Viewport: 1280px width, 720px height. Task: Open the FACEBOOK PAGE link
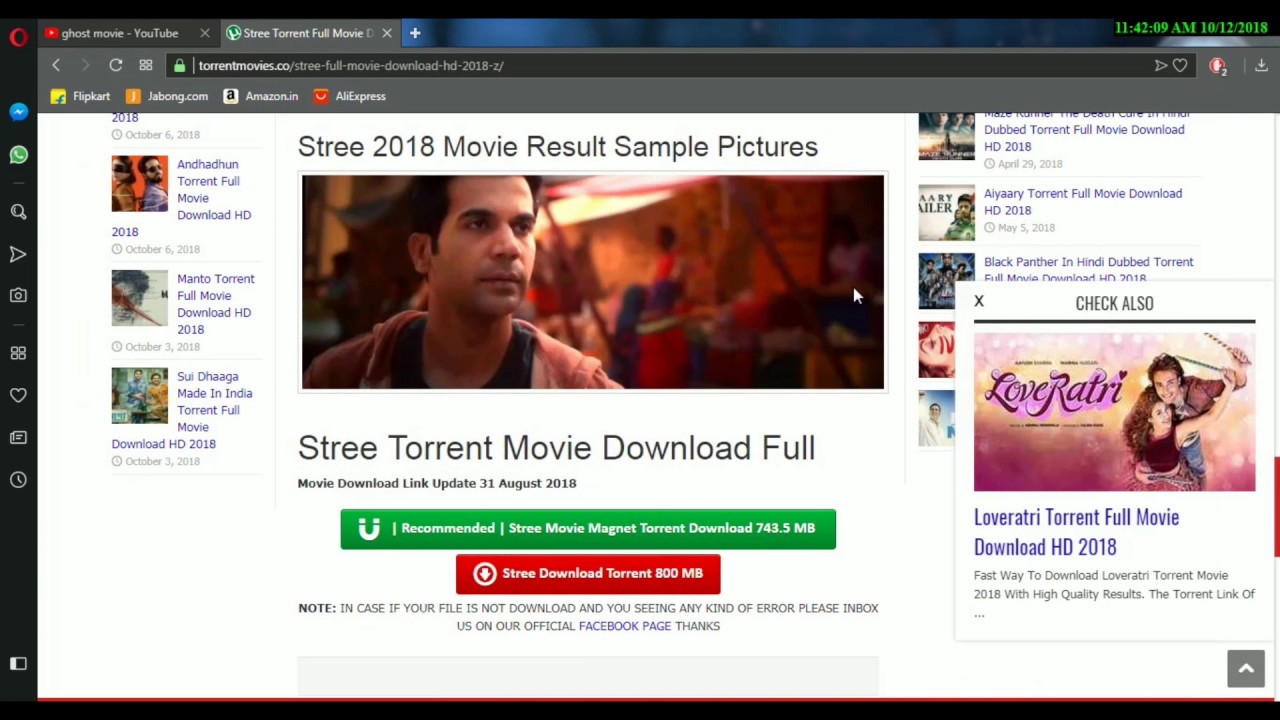point(625,626)
